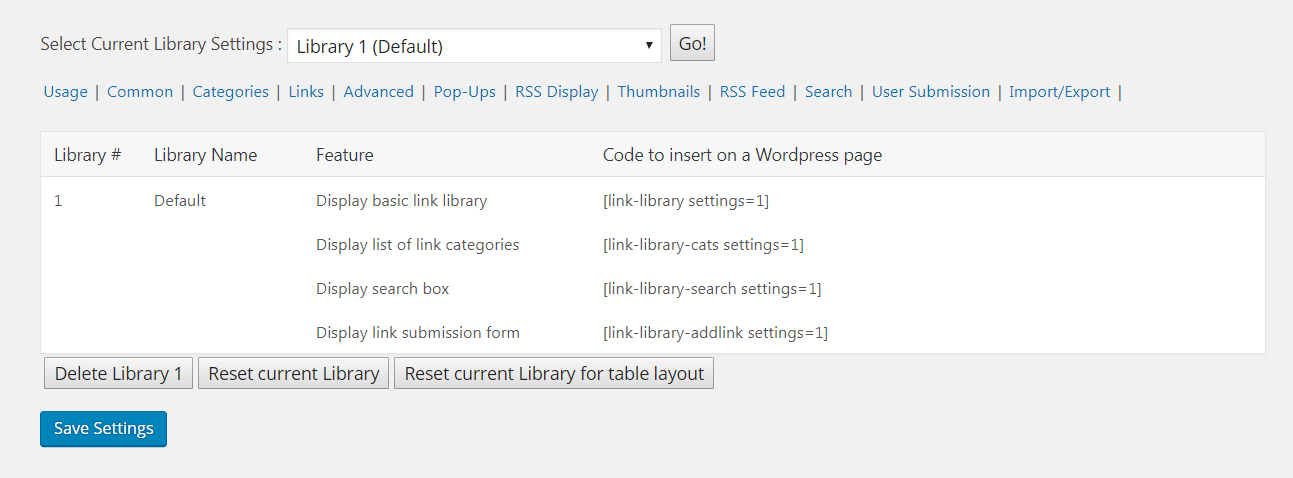Click the link-library-addlink shortcode text

coord(715,333)
